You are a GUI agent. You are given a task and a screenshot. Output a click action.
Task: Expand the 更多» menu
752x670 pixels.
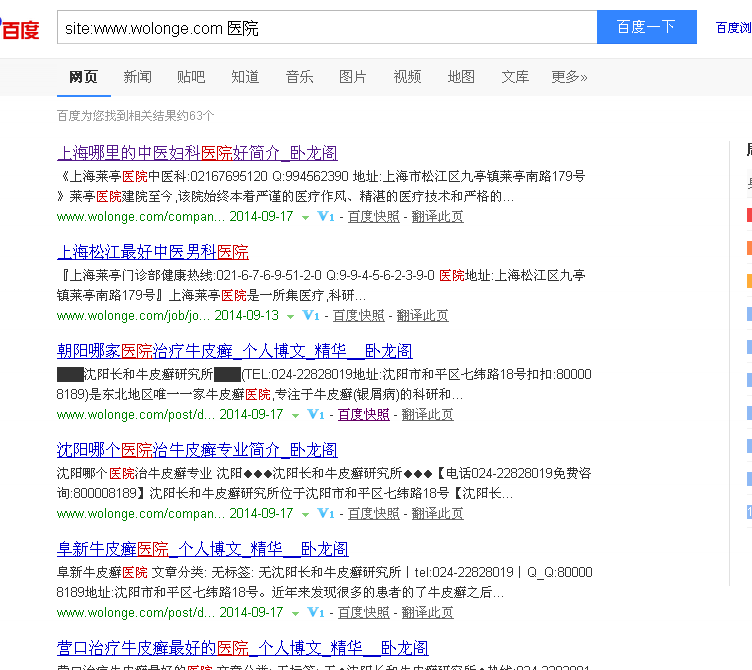tap(569, 77)
